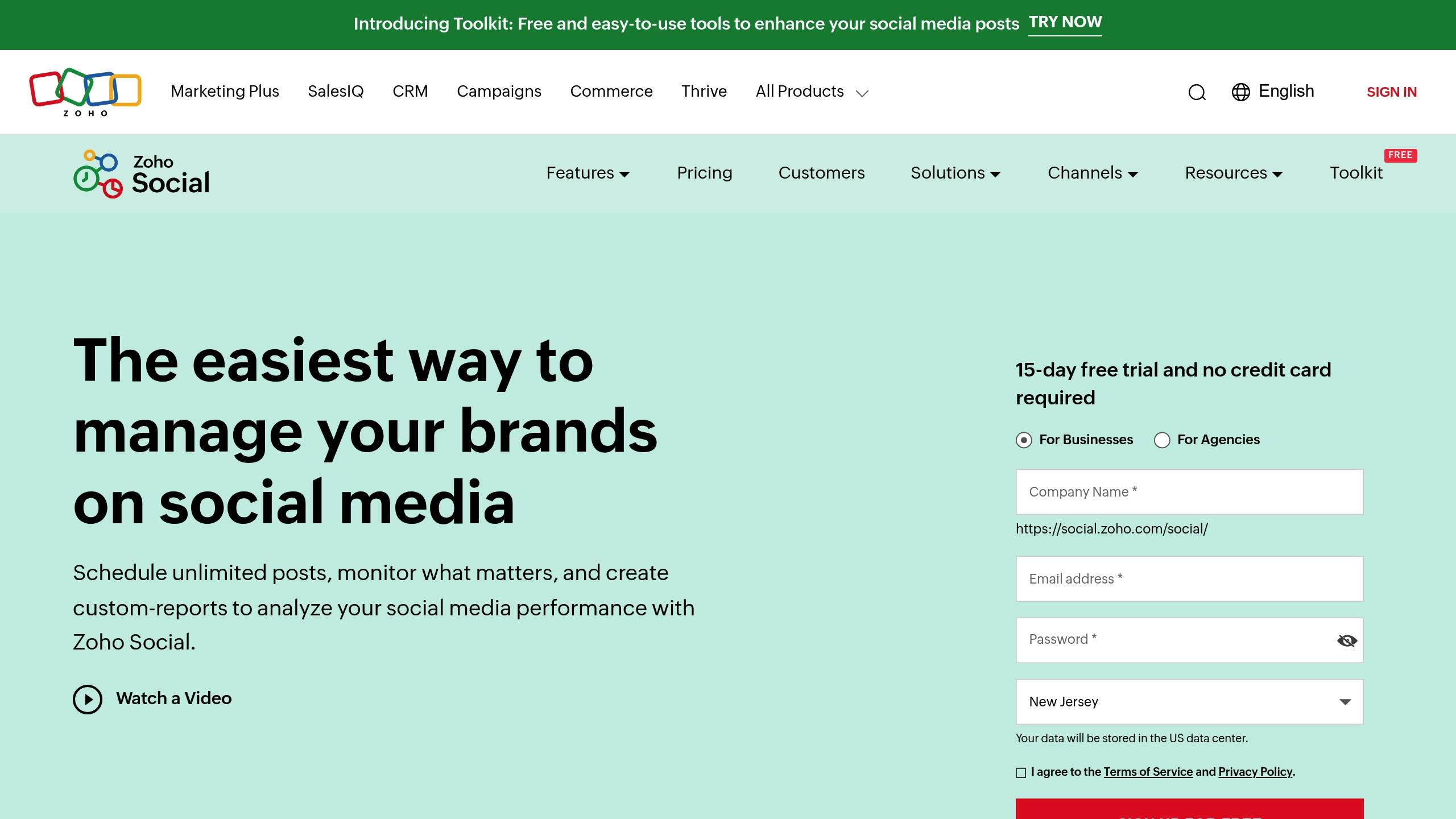
Task: Click the FREE badge on Toolkit
Action: (1400, 155)
